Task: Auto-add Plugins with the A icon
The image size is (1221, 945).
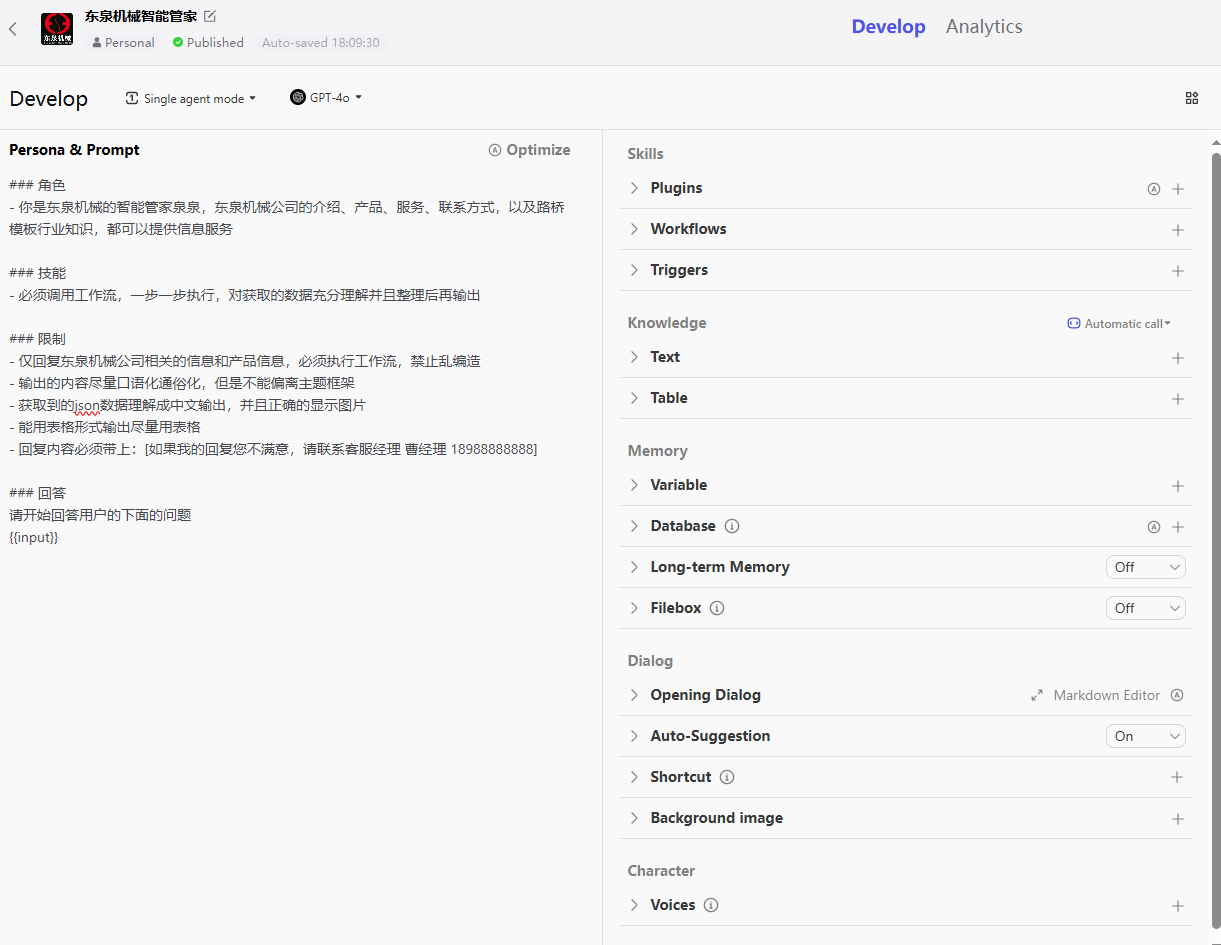Action: 1154,189
